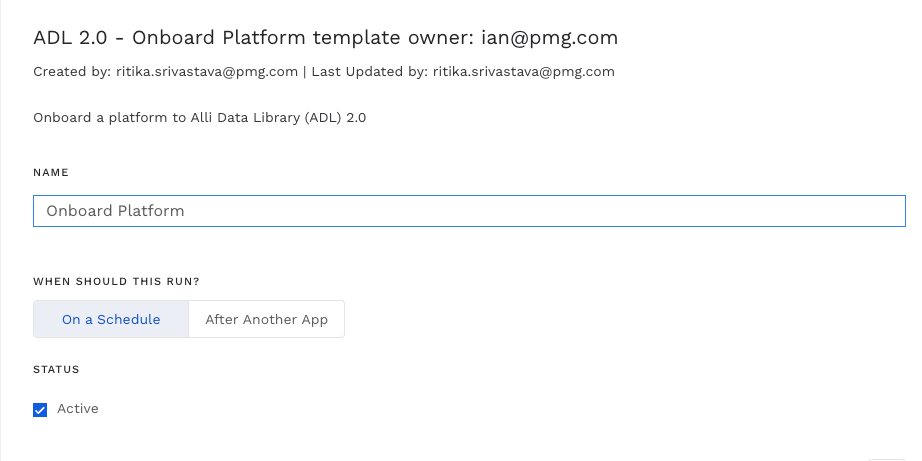
Task: Click the STATUS section label
Action: click(56, 369)
